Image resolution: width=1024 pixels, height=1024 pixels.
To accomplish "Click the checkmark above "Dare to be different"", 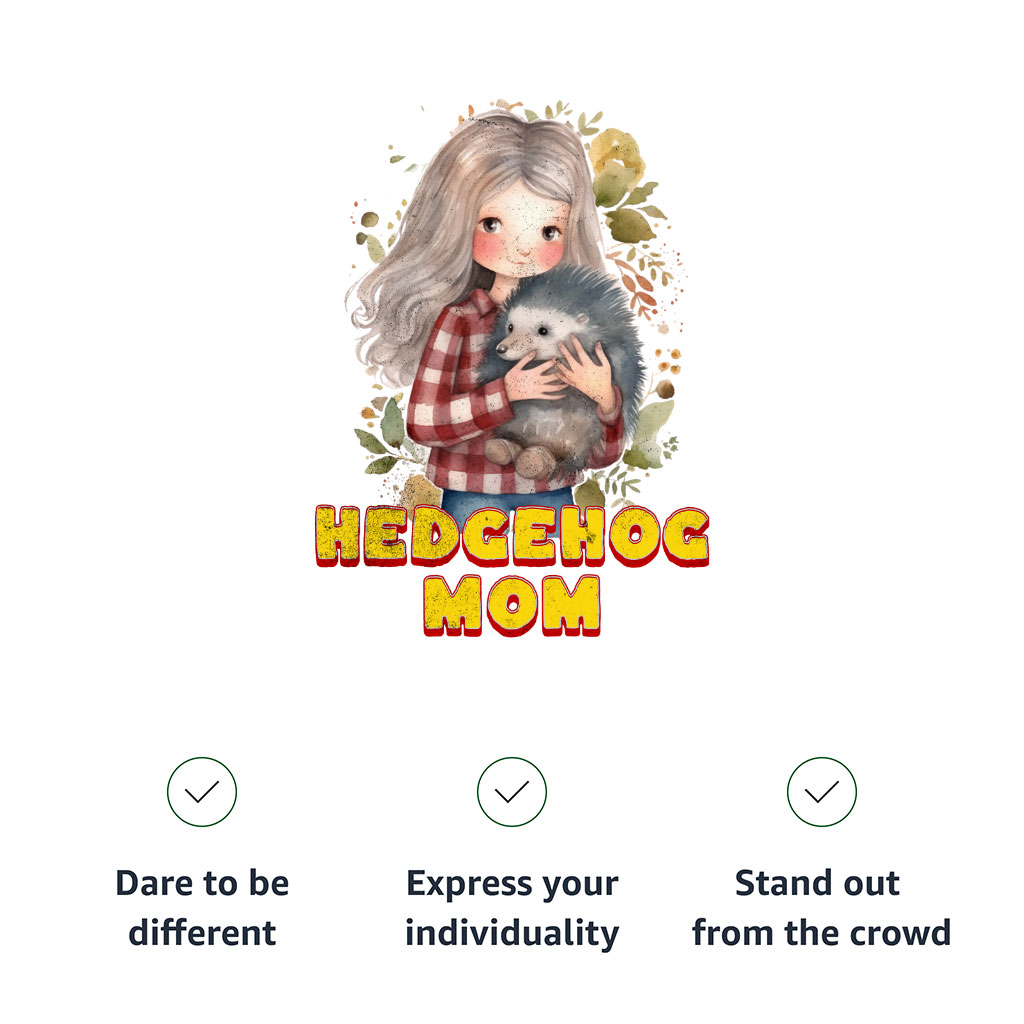I will point(202,792).
